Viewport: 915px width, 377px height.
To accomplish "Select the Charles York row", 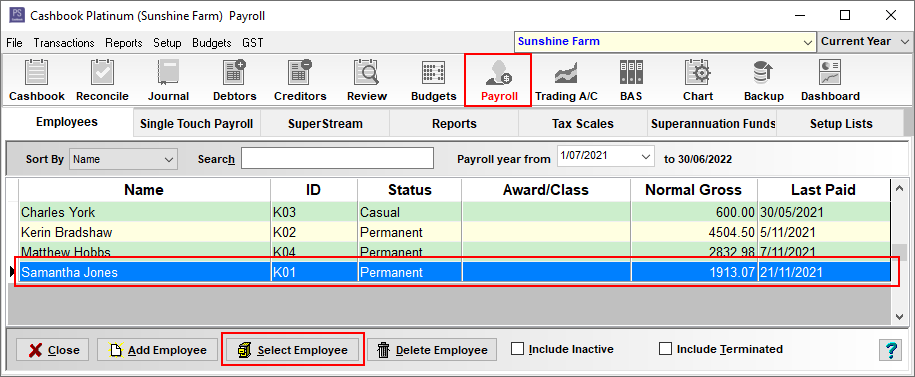I will coord(455,212).
